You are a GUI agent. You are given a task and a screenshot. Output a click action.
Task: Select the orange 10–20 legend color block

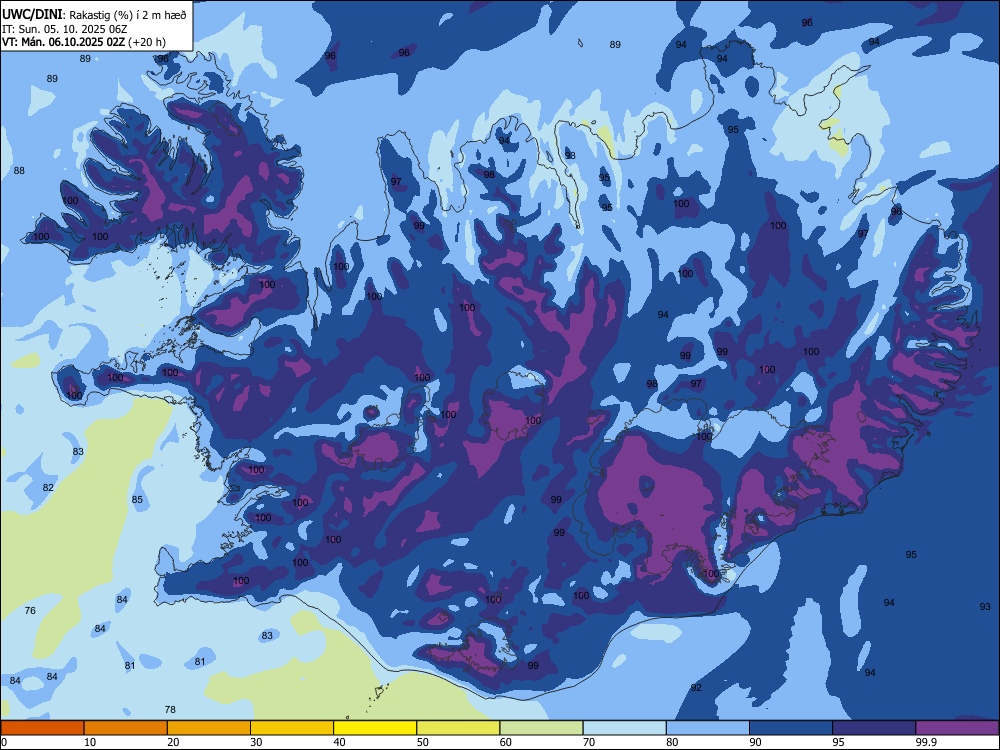point(126,728)
